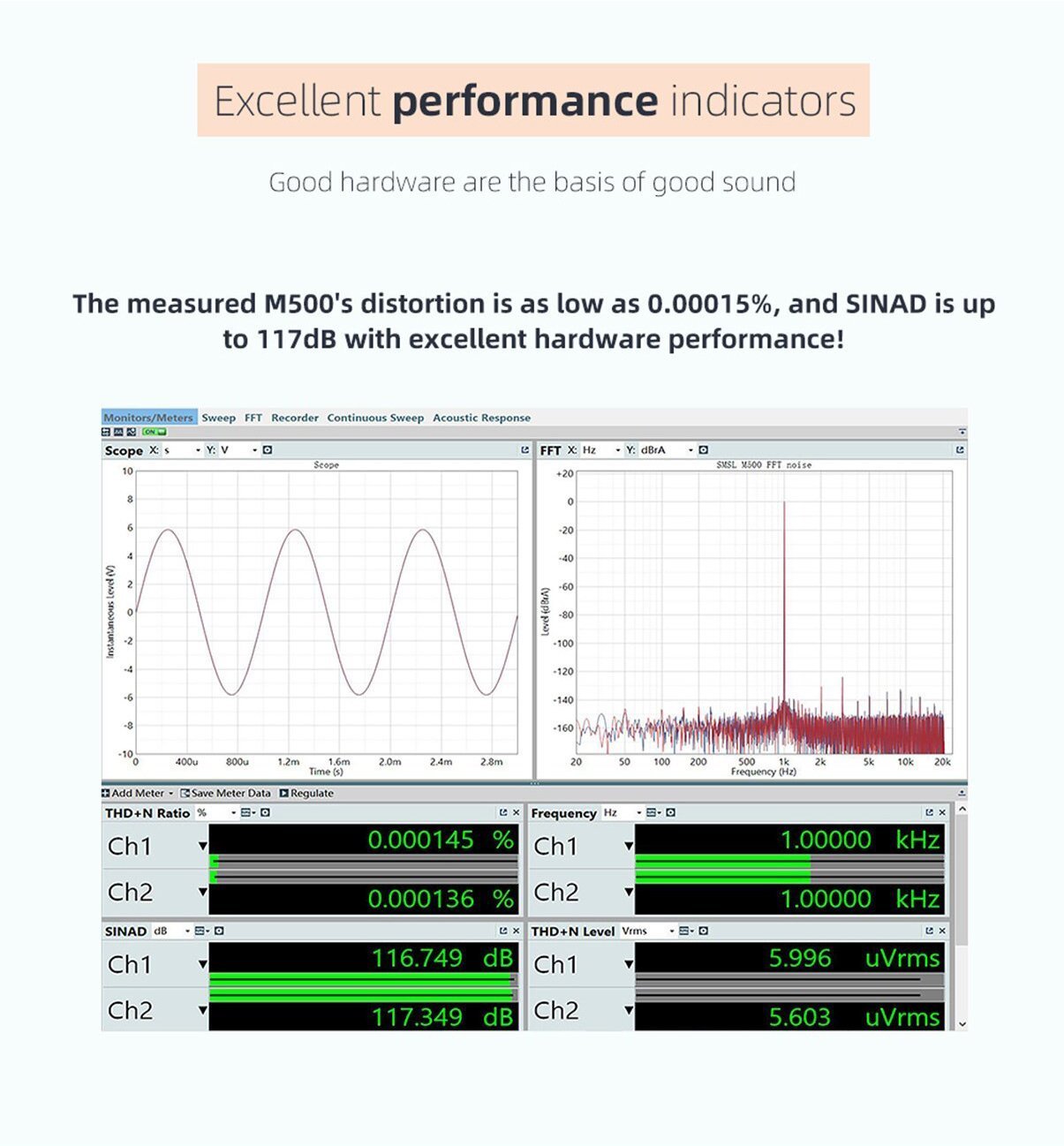Undock the Frequency meter panel
The image size is (1064, 1146).
929,812
